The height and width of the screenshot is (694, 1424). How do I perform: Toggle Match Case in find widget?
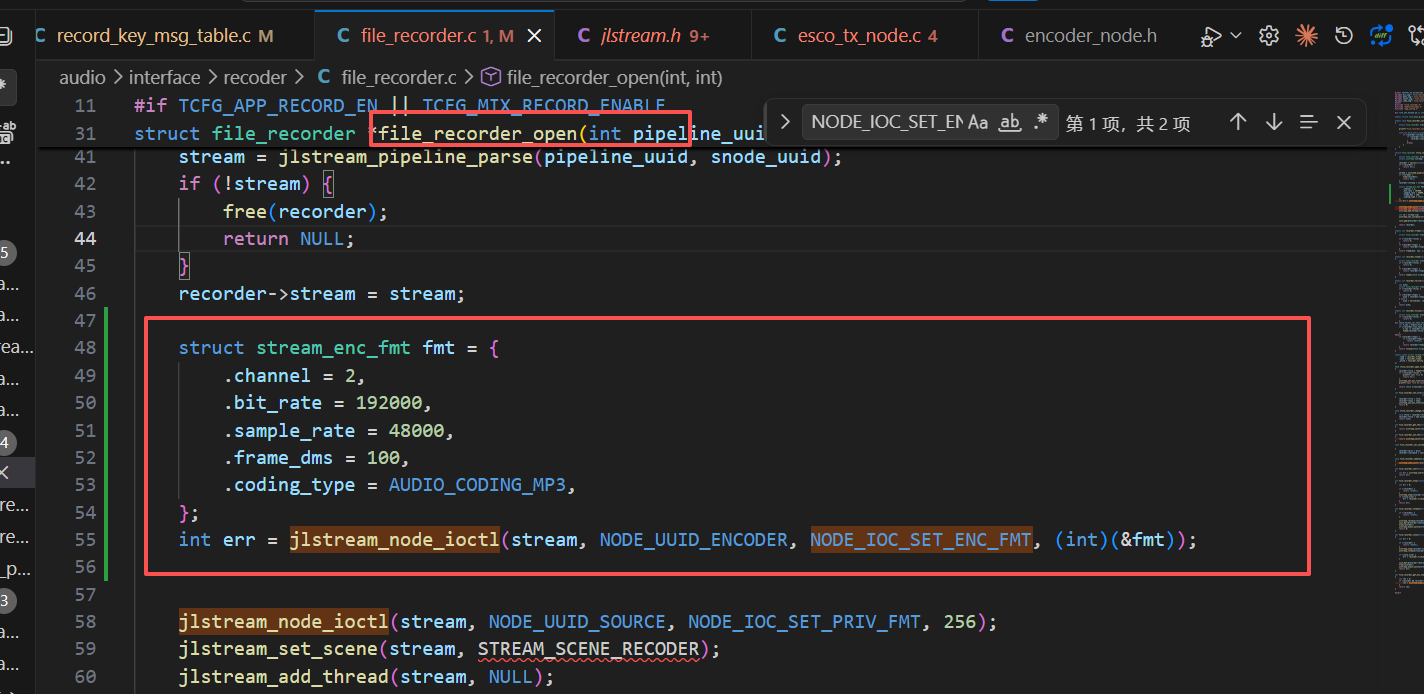pos(978,122)
